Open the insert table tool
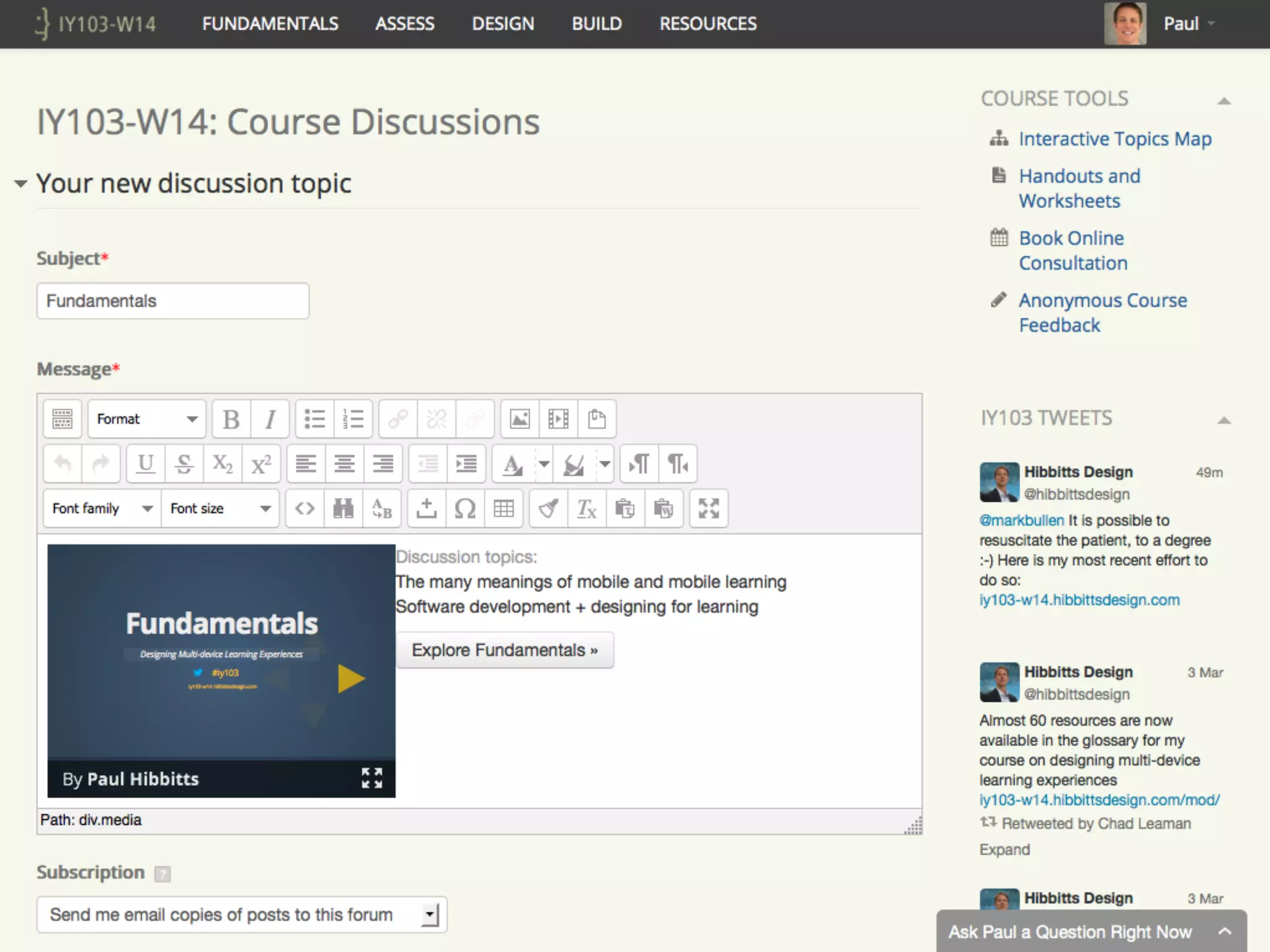 (x=504, y=509)
